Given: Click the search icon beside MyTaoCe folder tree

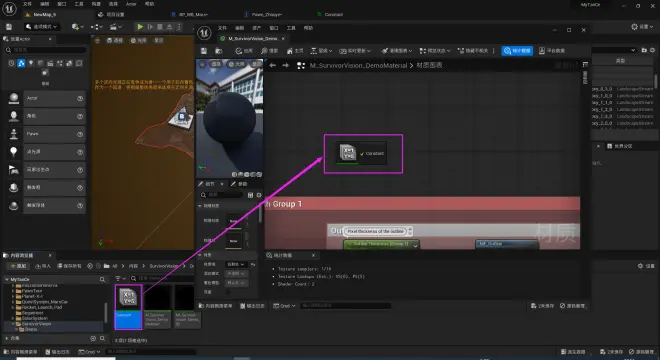Looking at the screenshot, I should click(102, 280).
